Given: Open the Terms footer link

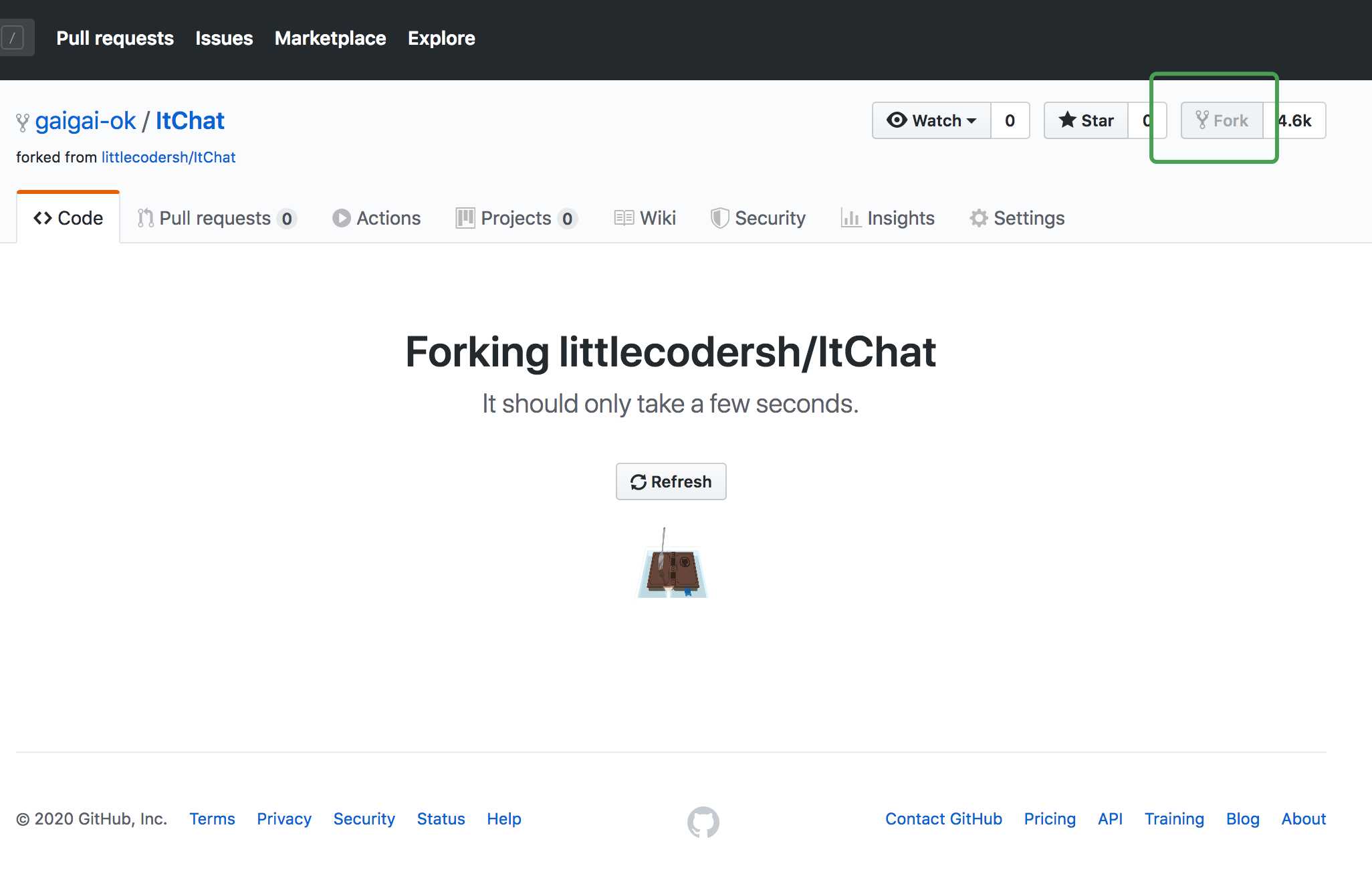Looking at the screenshot, I should click(212, 818).
